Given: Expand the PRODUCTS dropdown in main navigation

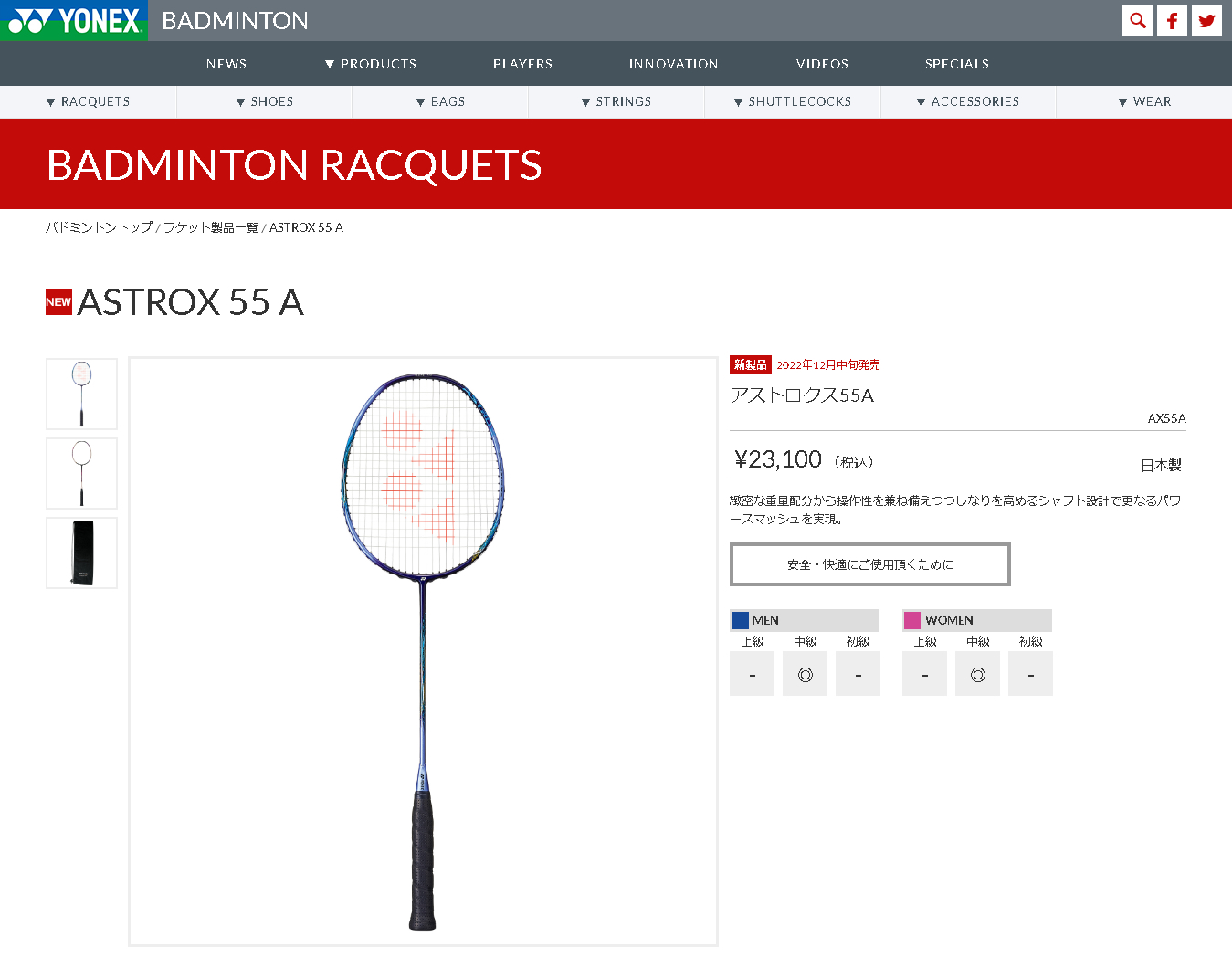Looking at the screenshot, I should (x=371, y=64).
